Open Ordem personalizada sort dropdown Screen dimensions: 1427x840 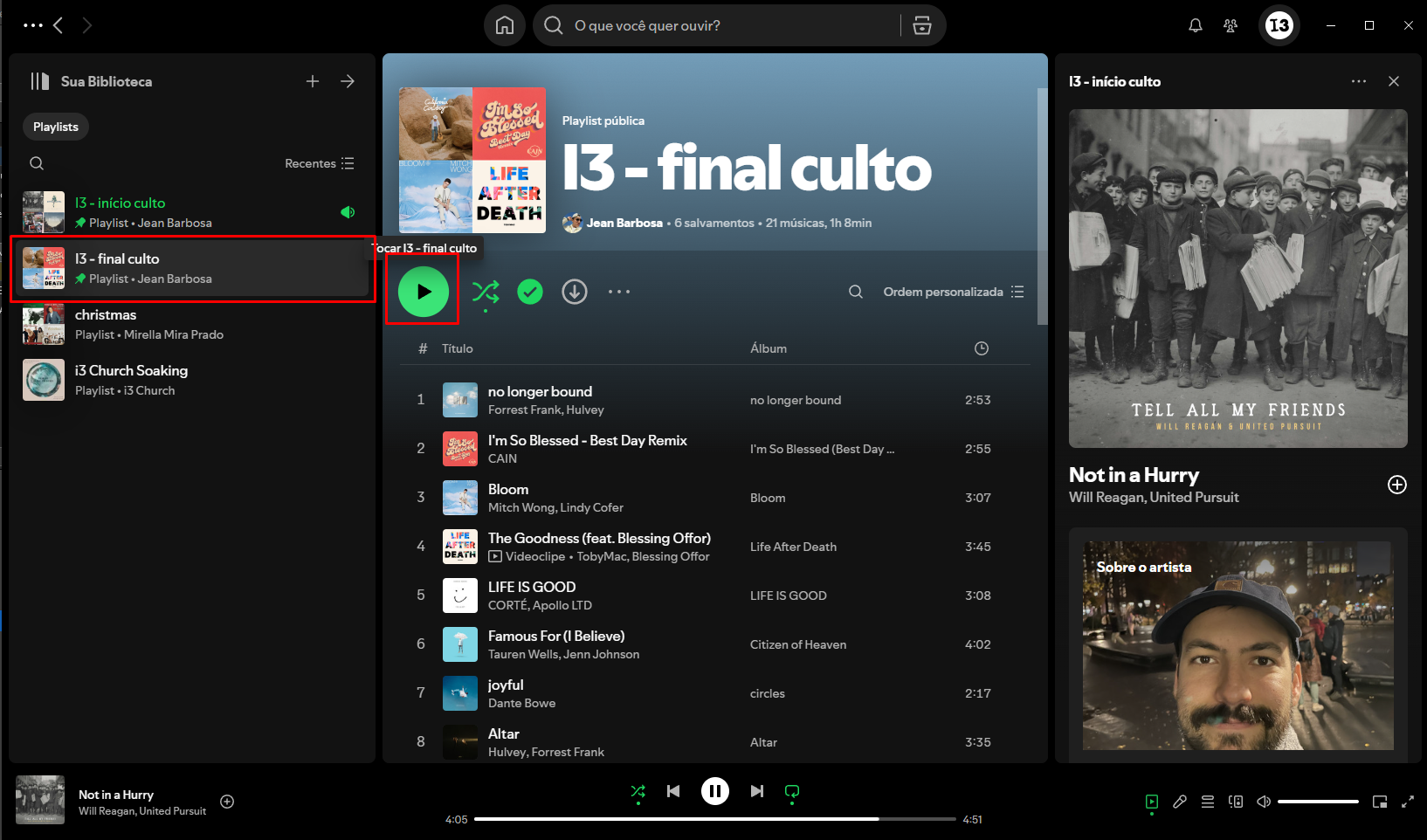(954, 292)
